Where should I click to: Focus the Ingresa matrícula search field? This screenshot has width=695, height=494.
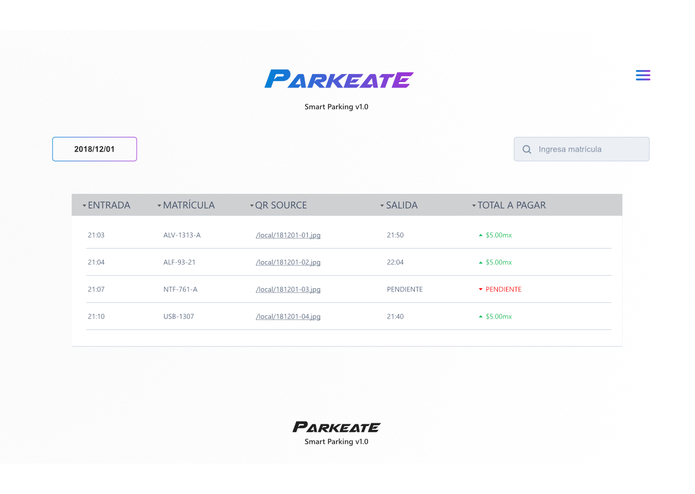click(582, 149)
